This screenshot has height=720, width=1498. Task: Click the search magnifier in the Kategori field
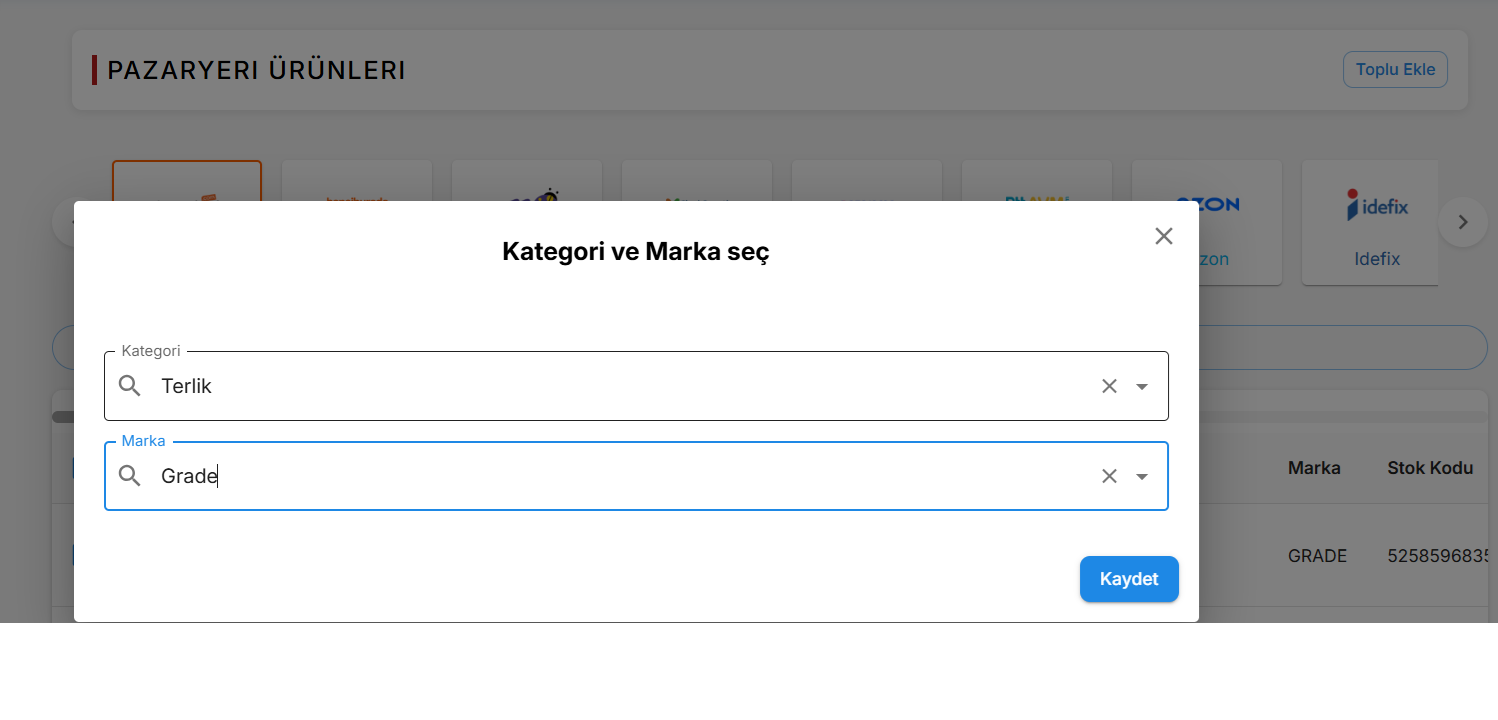point(129,385)
